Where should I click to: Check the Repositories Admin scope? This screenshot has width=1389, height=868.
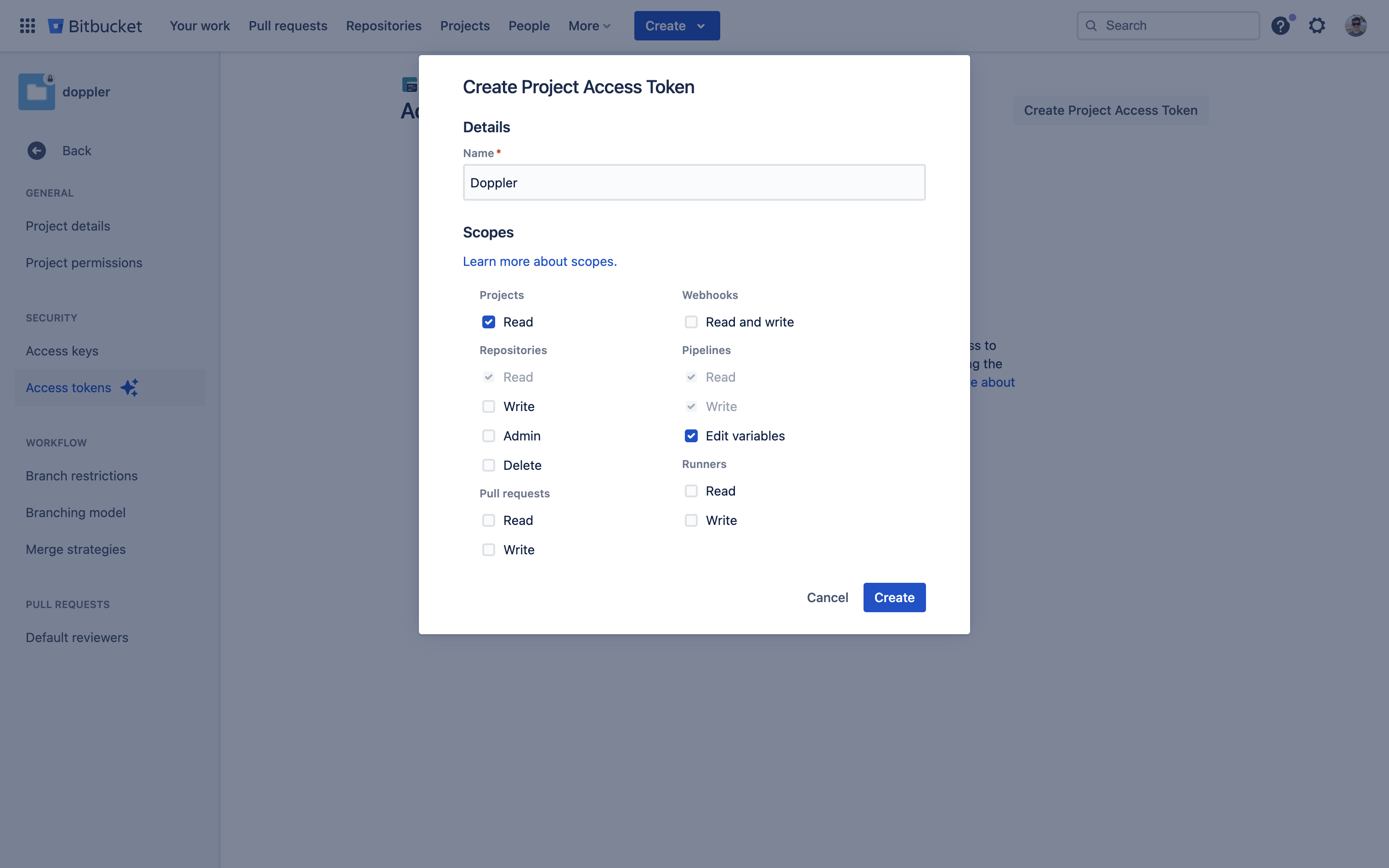coord(488,436)
